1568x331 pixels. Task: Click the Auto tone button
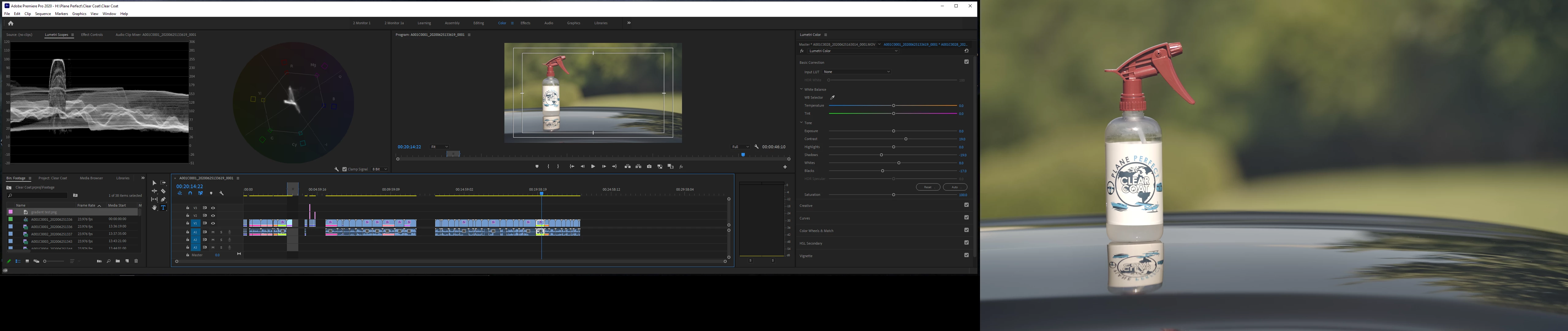(955, 187)
